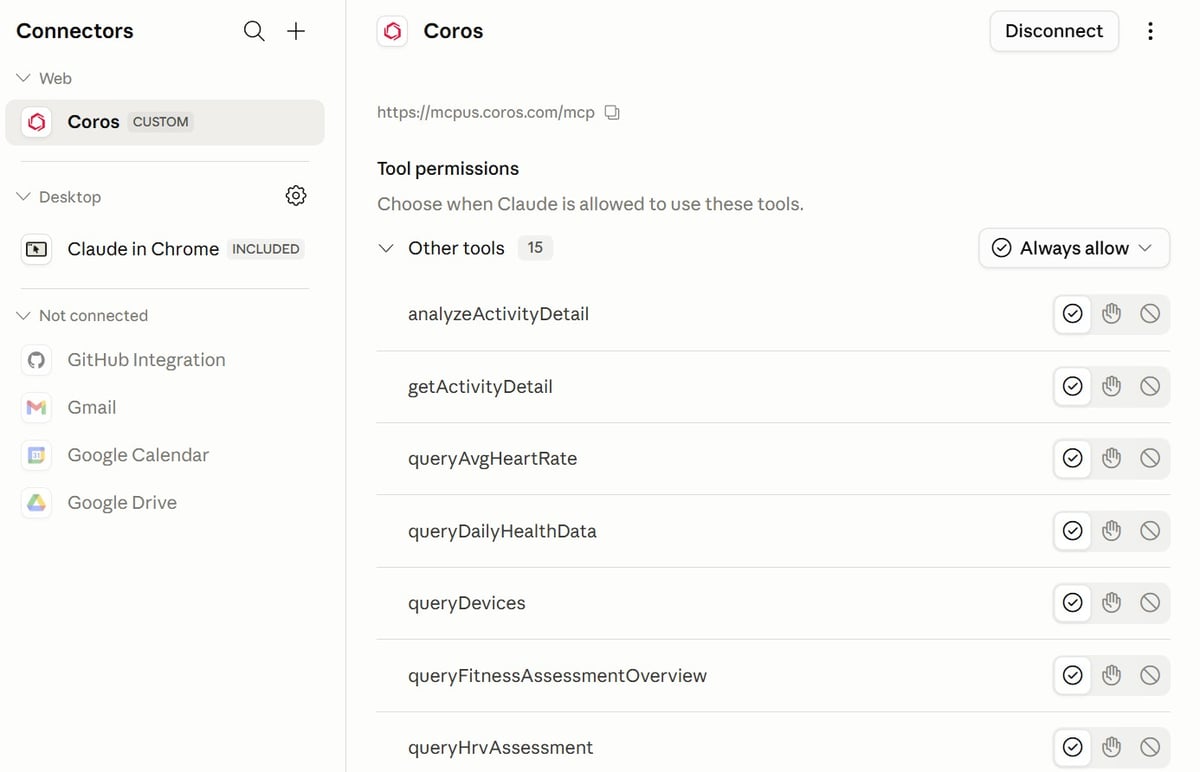Set getActivityDetail to needs approval
Image resolution: width=1200 pixels, height=772 pixels.
pyautogui.click(x=1111, y=386)
